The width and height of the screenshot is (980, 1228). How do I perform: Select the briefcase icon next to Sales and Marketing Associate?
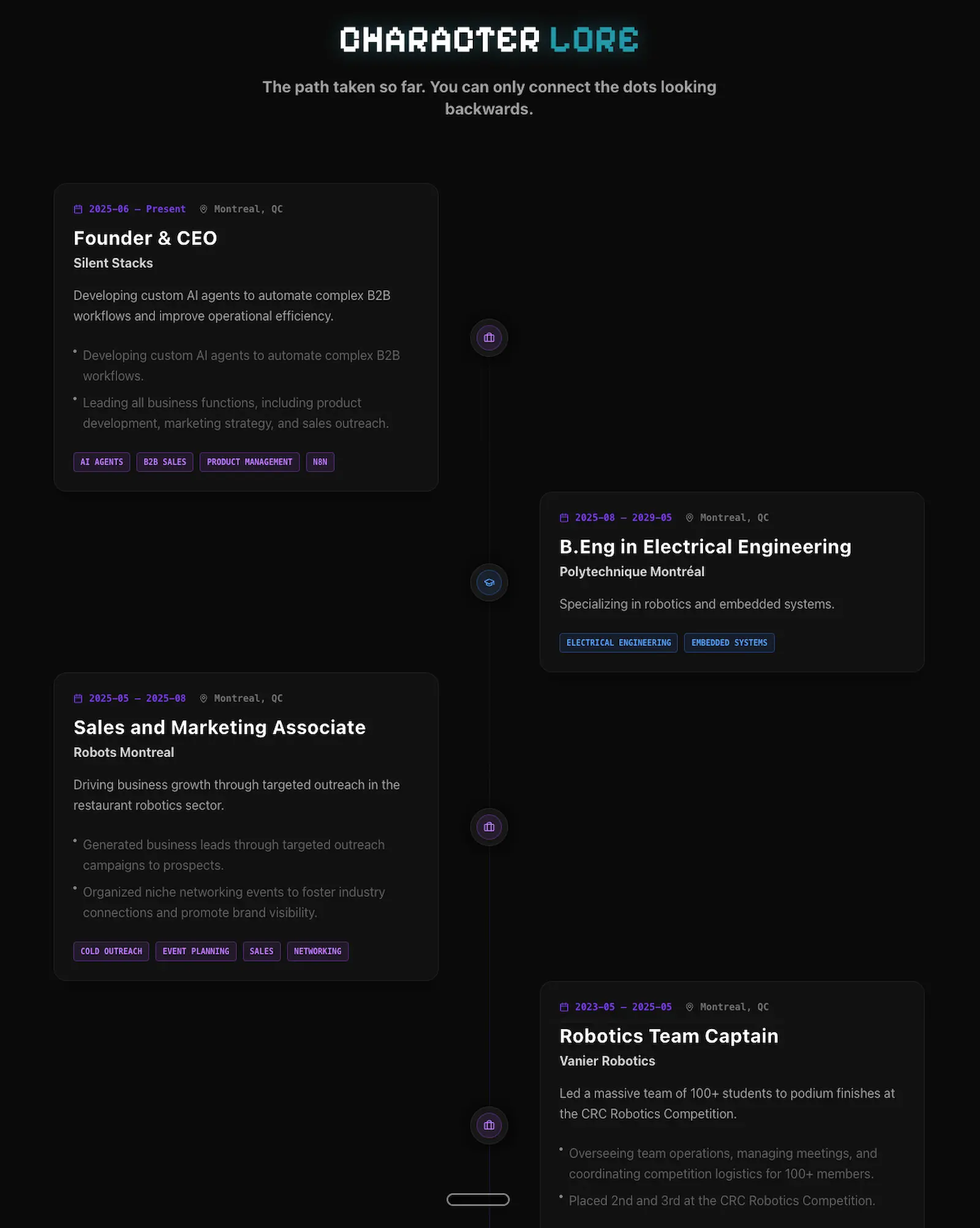488,826
